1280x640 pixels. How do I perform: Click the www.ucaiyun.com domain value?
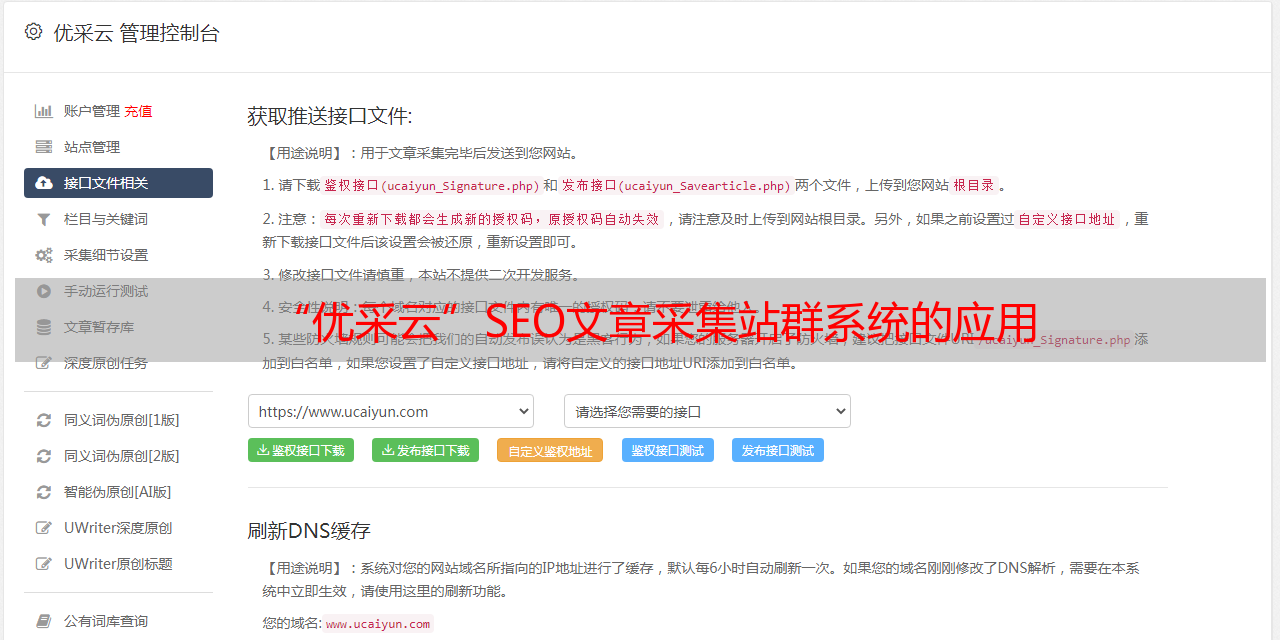pos(378,624)
